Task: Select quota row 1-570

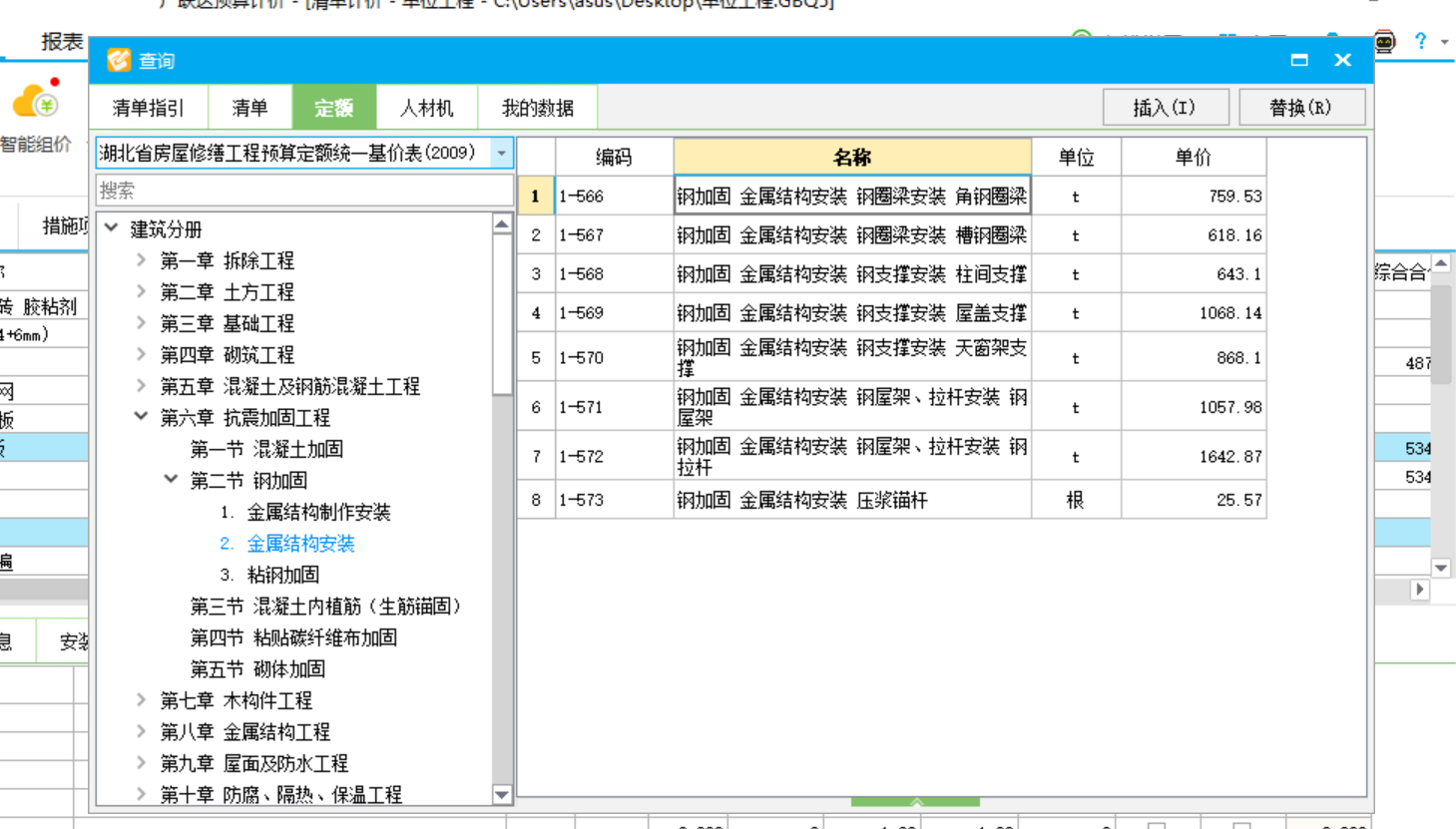Action: (892, 357)
